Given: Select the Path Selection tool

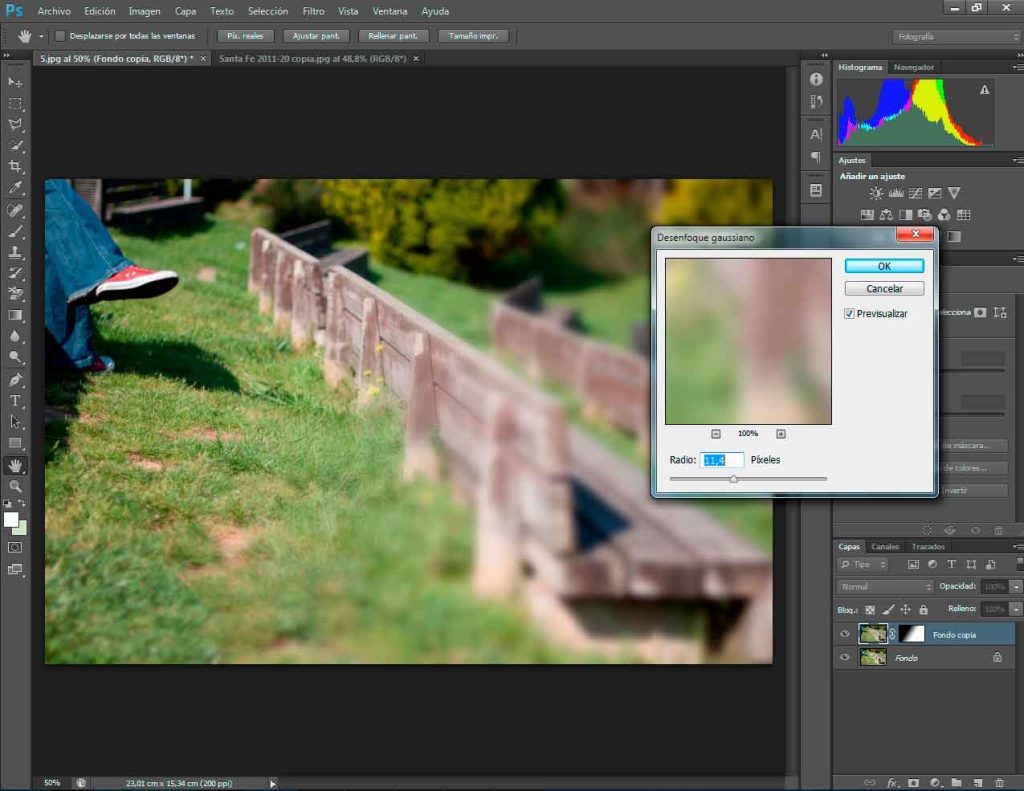Looking at the screenshot, I should 15,422.
